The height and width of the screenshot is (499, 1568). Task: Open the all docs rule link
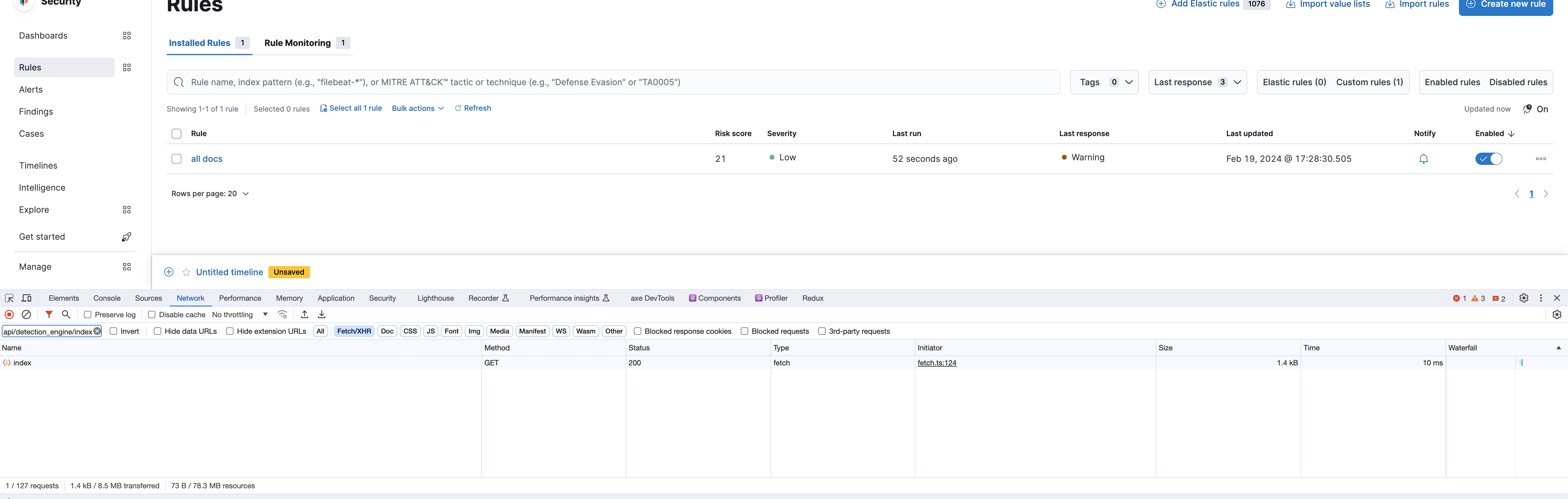tap(206, 159)
